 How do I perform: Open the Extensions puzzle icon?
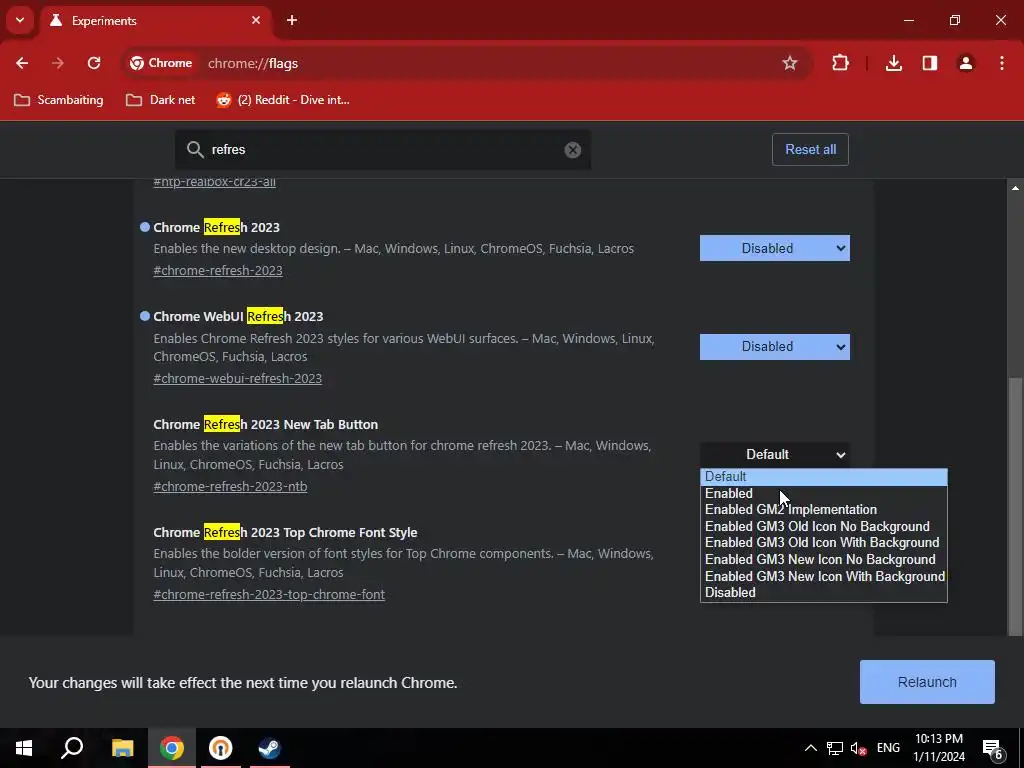pos(840,63)
